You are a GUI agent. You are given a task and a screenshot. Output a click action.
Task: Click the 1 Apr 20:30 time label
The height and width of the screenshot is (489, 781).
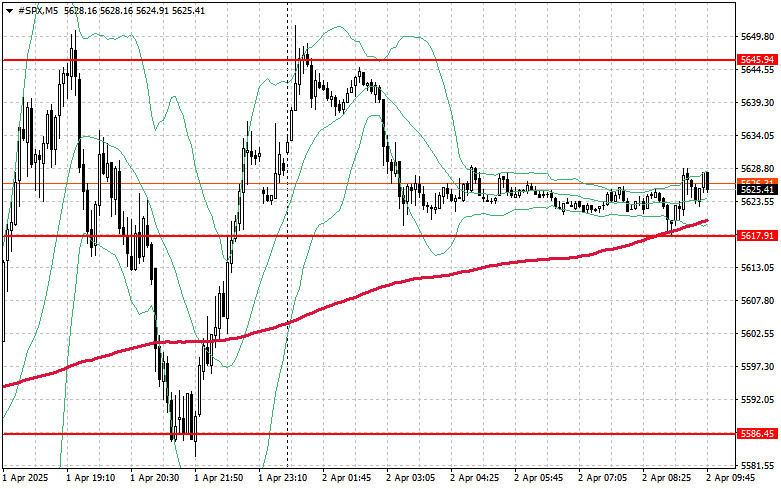pos(154,478)
